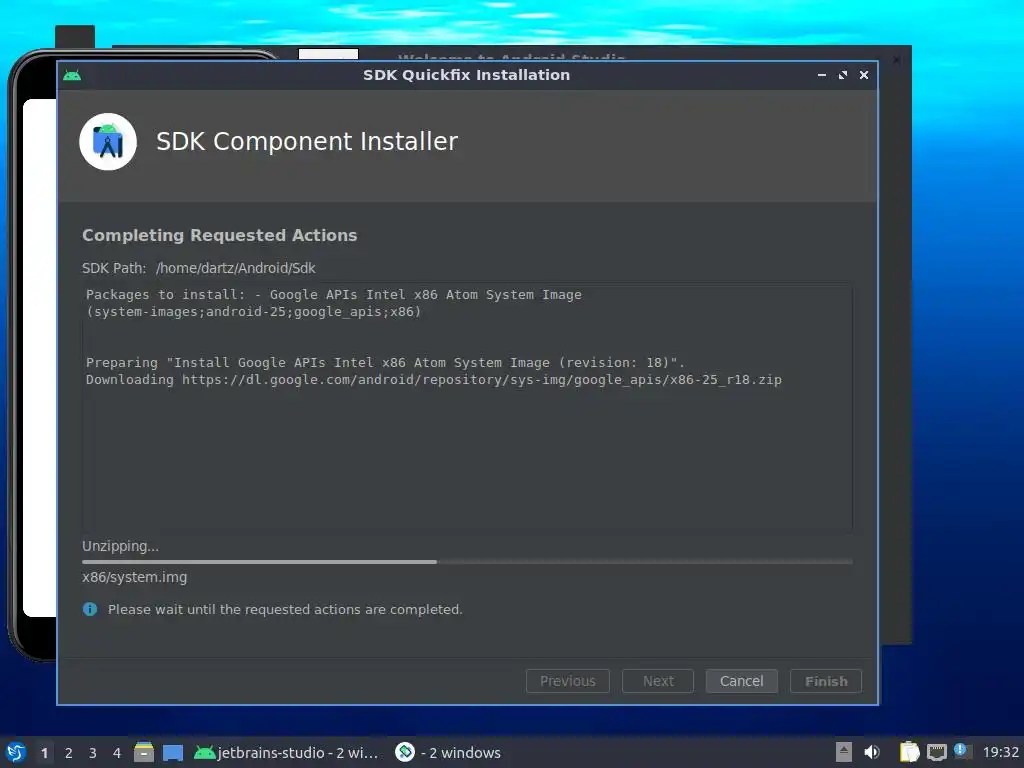Click the Android icon in dialog title bar
Image resolution: width=1024 pixels, height=768 pixels.
pos(72,75)
